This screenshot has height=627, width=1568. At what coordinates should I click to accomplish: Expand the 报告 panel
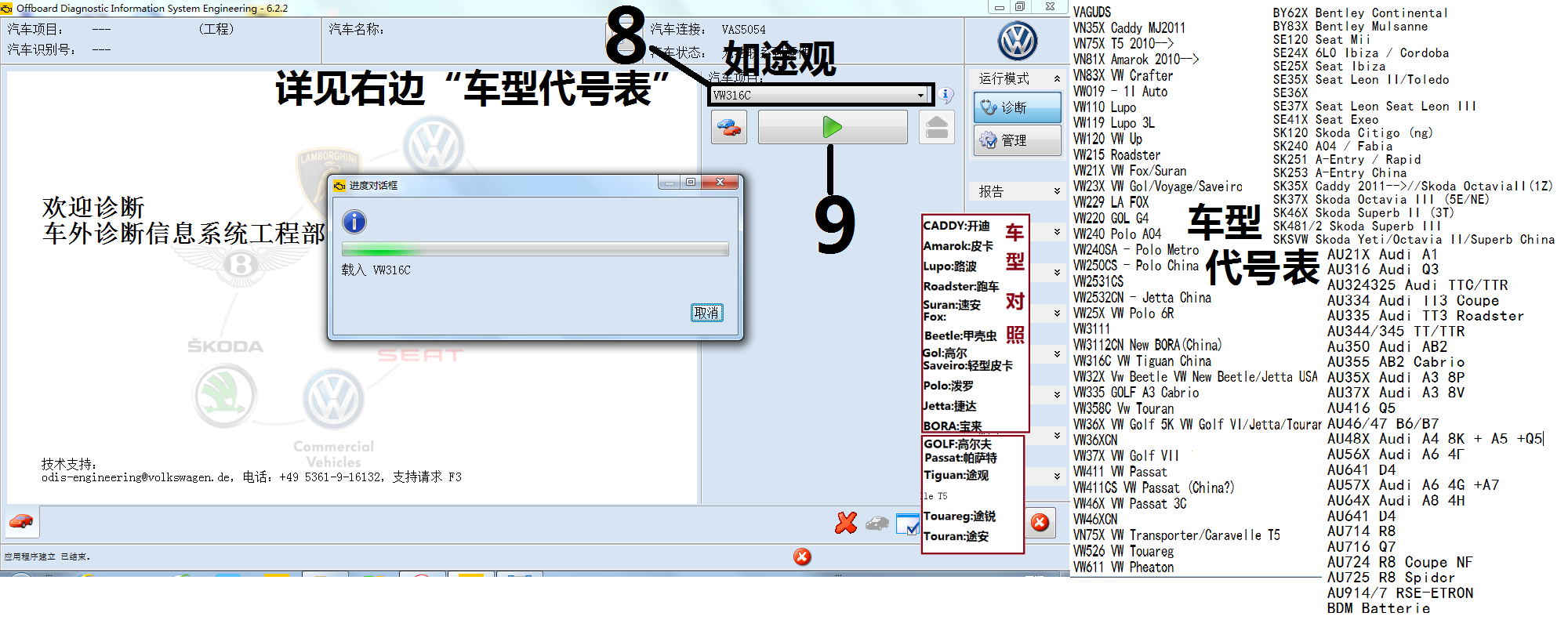[x=1057, y=191]
